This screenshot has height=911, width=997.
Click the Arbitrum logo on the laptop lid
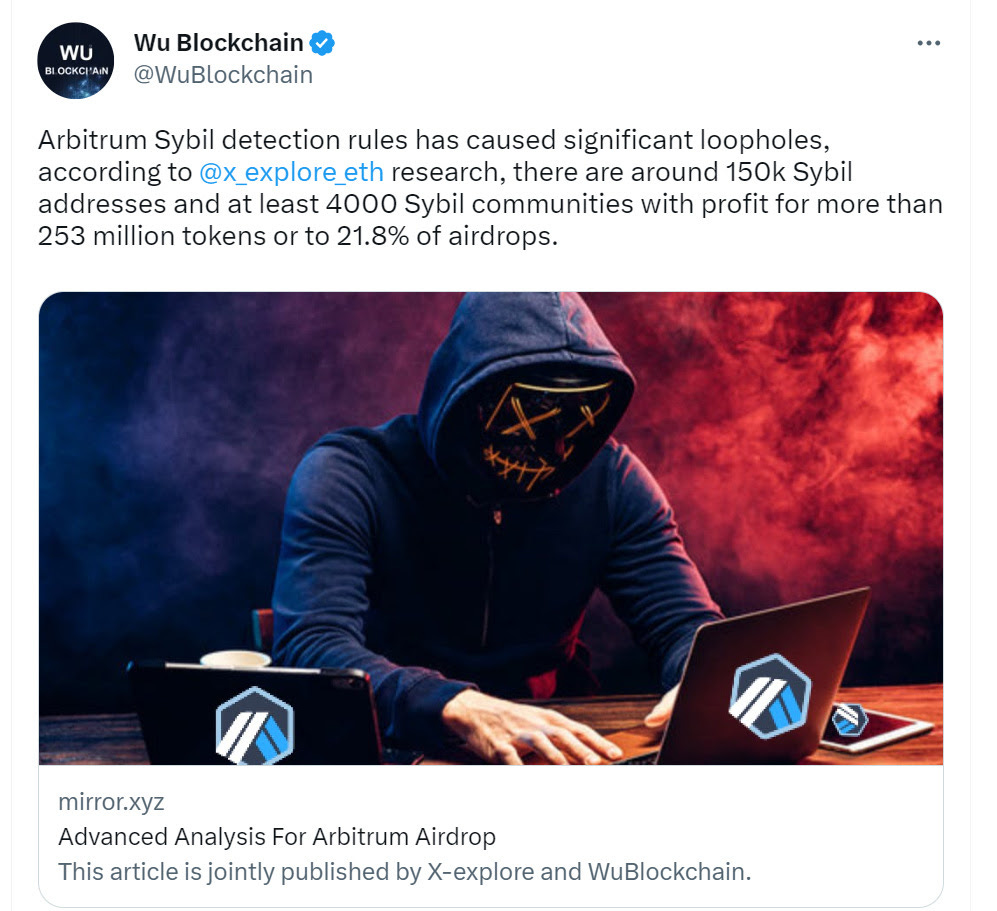(x=770, y=695)
